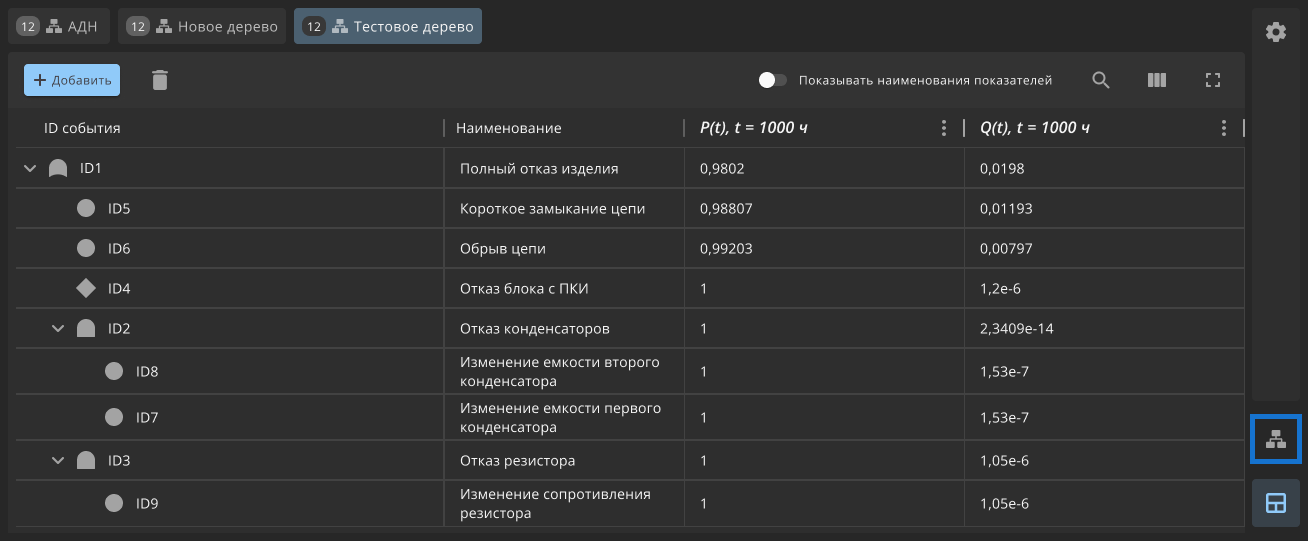Screen dimensions: 1308x541
Task: Click the 12 badge on АДН tab
Action: [x=28, y=27]
